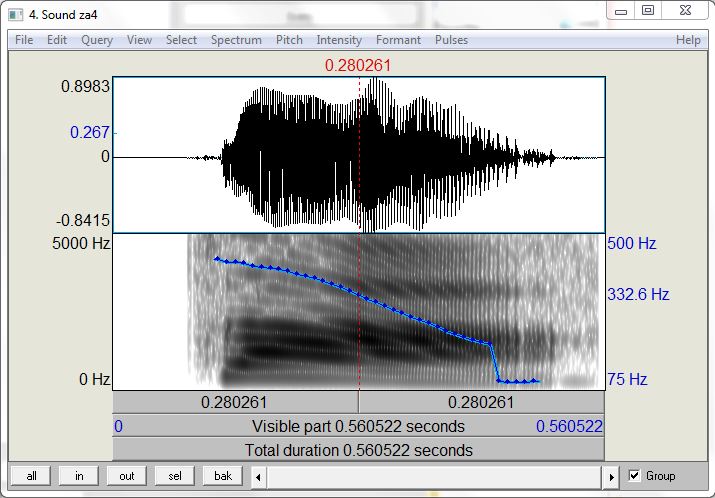Click the 'sel' zoom-to-selection button
715x498 pixels.
tap(175, 476)
